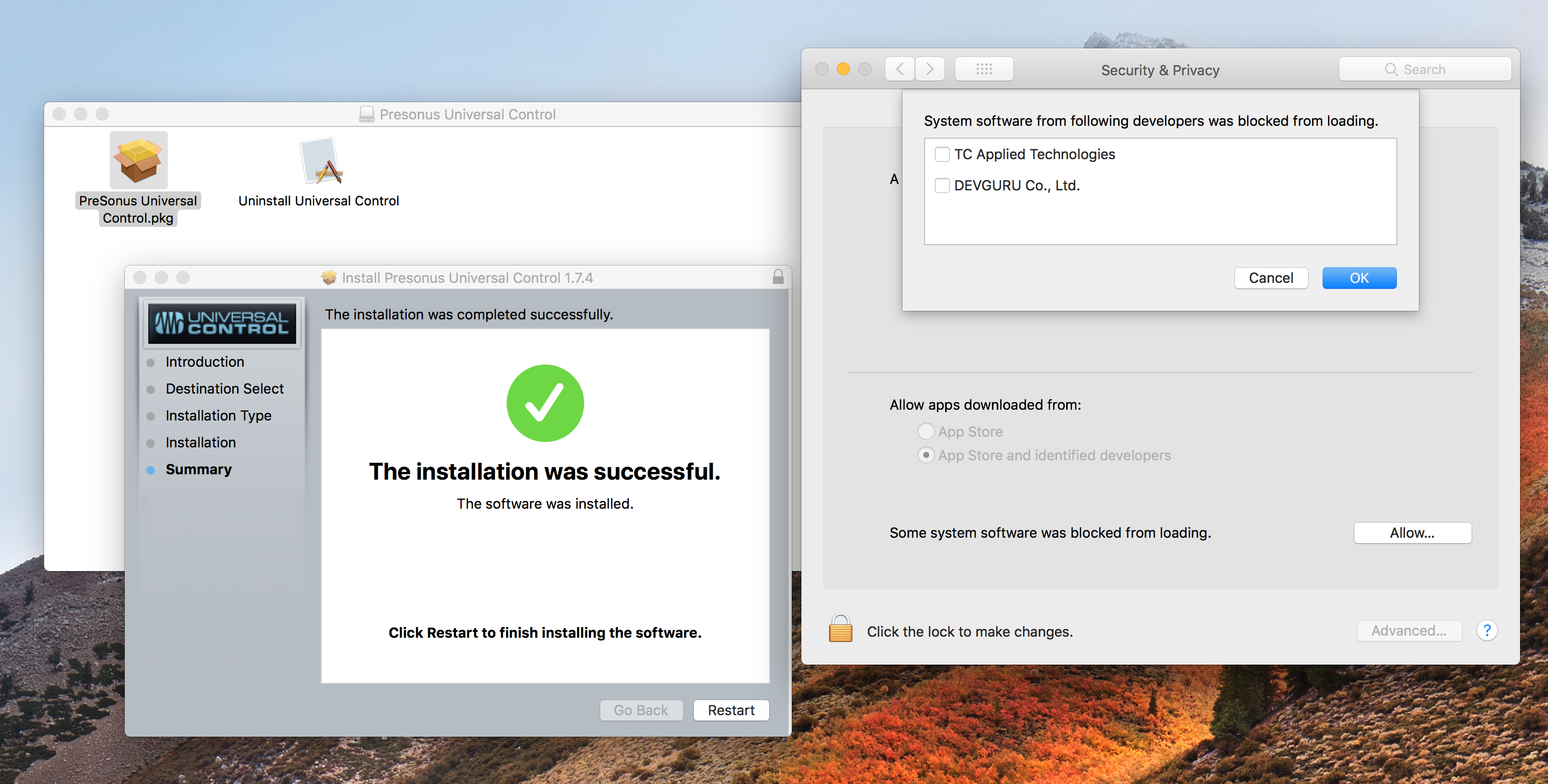Click 'Click the lock to make changes.' text
The width and height of the screenshot is (1548, 784).
tap(970, 631)
